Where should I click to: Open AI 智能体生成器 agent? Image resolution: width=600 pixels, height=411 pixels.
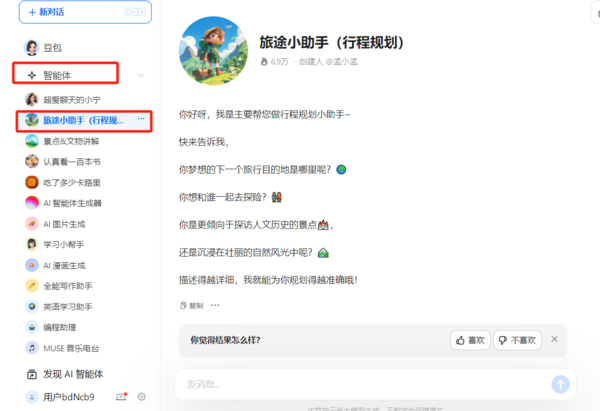pos(72,203)
